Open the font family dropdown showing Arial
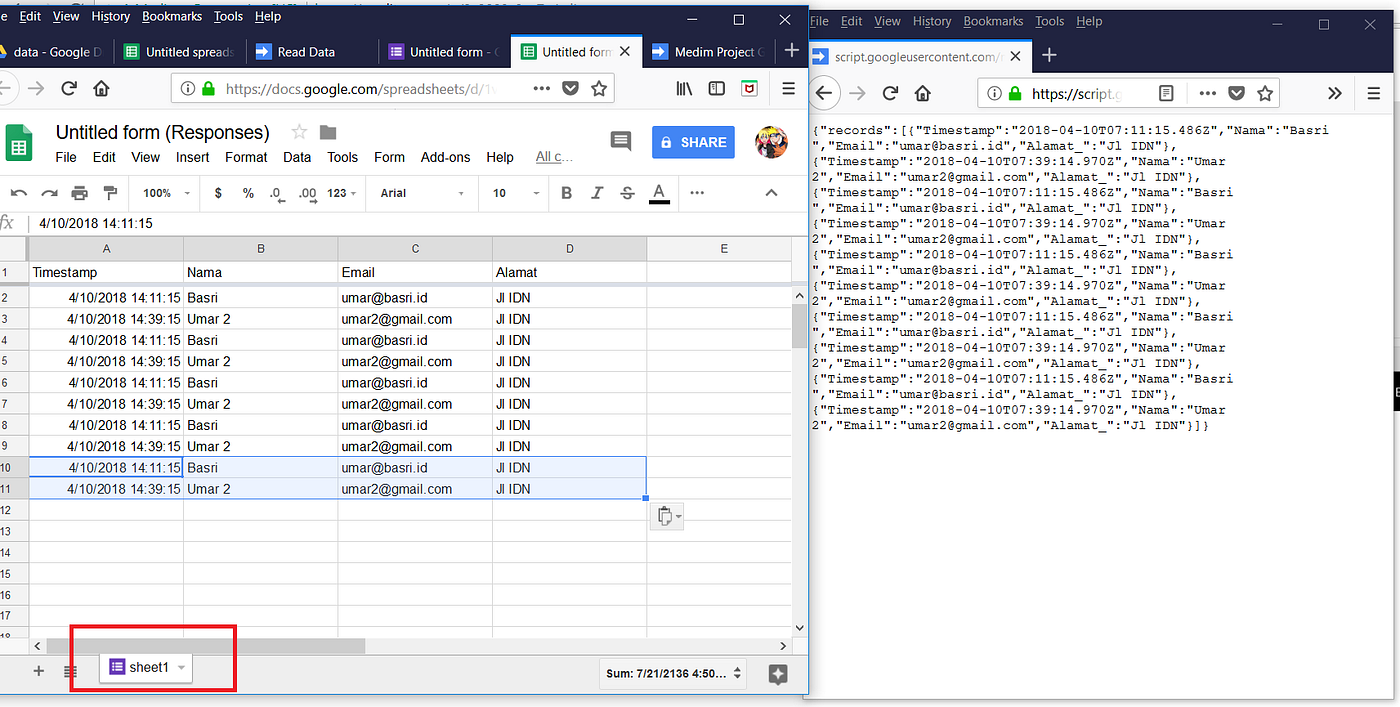Screen dimensions: 1400x707 click(x=420, y=193)
